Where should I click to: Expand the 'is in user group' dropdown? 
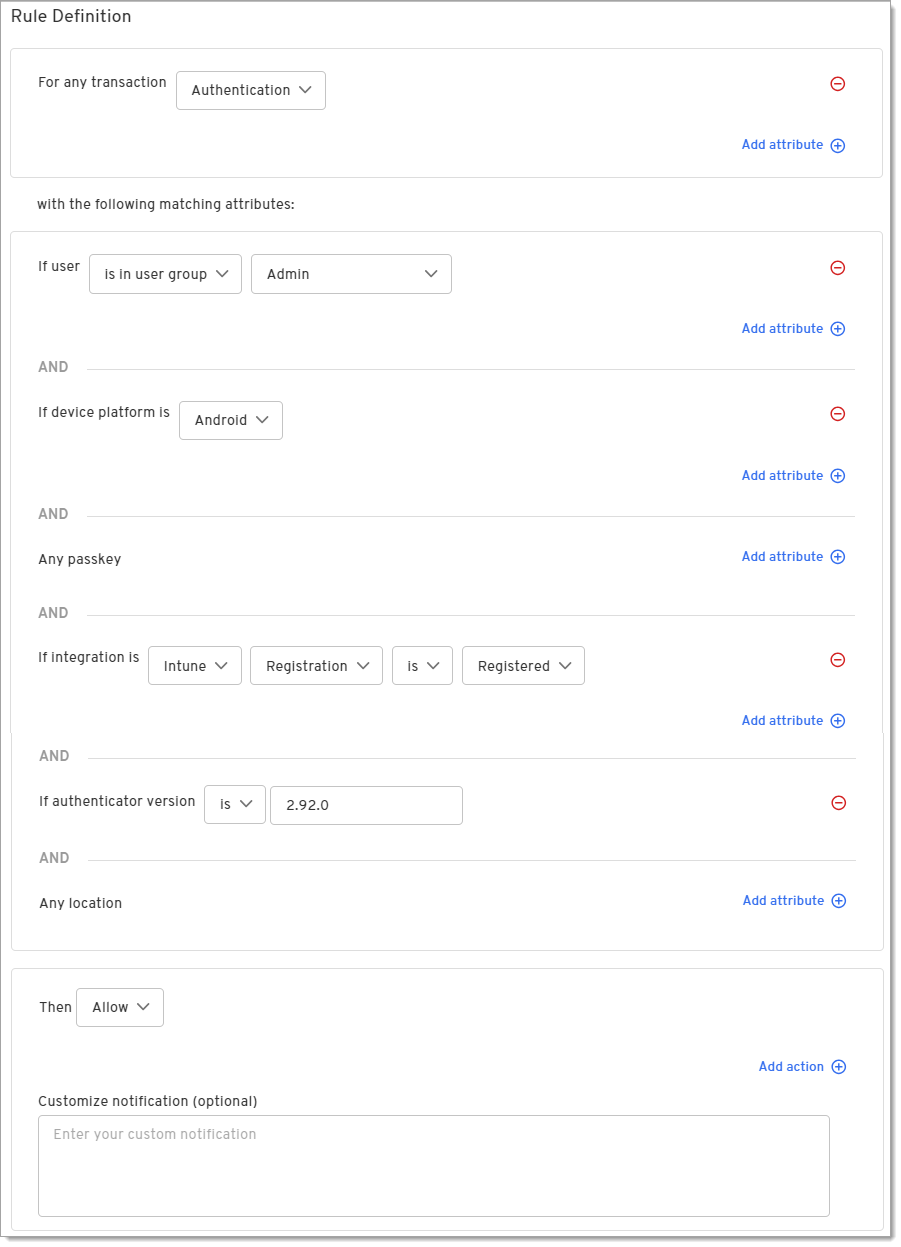[165, 274]
